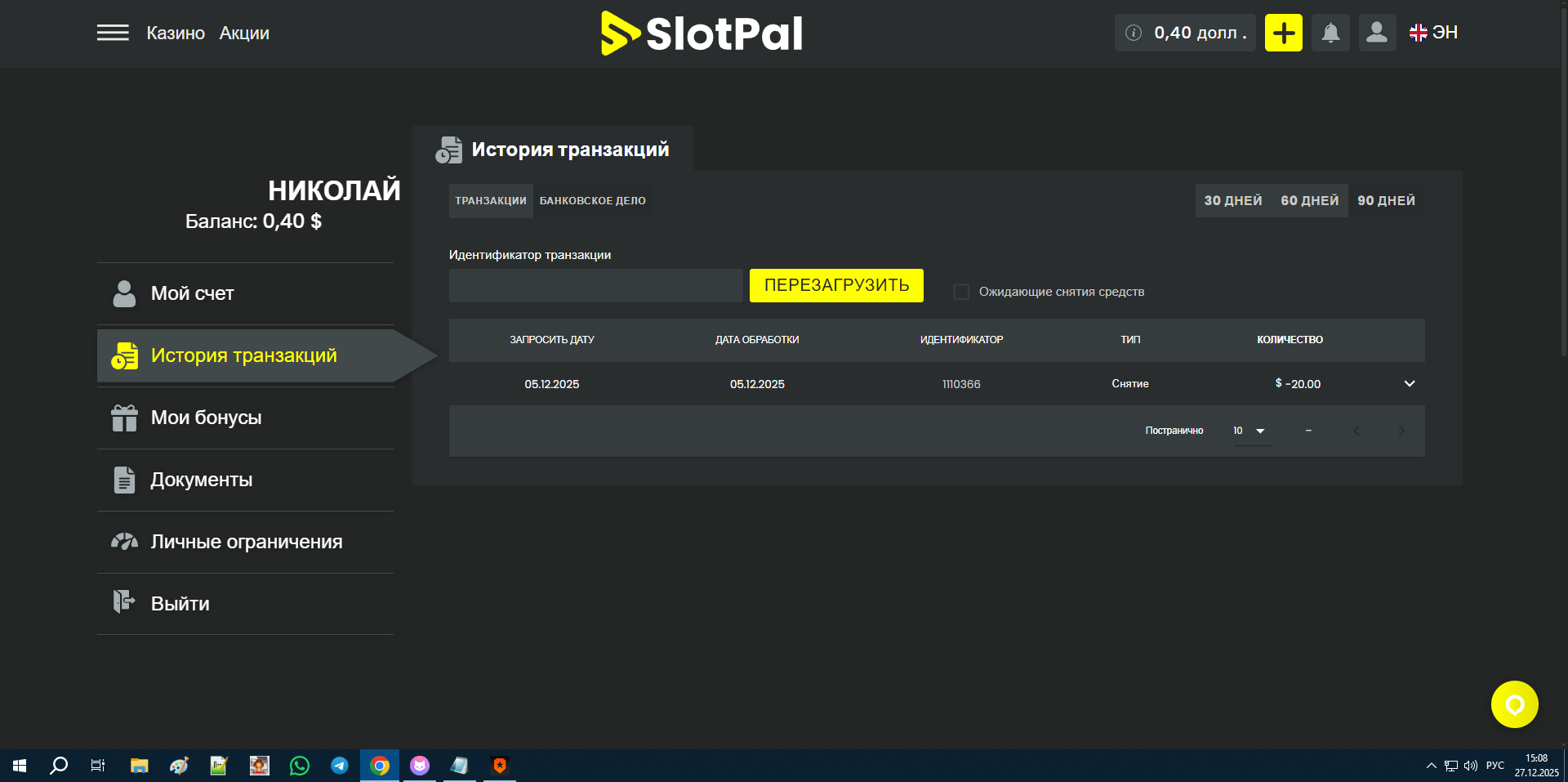Open the language selector with UK flag
This screenshot has width=1568, height=782.
[x=1433, y=33]
